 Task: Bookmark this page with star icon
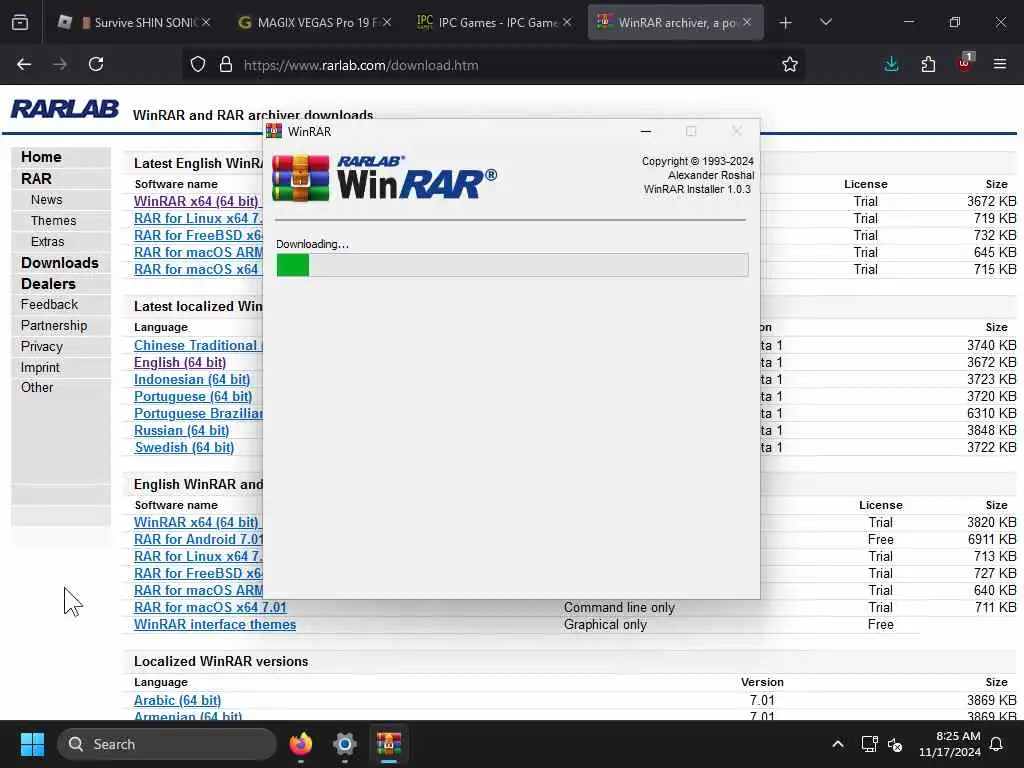pos(790,65)
